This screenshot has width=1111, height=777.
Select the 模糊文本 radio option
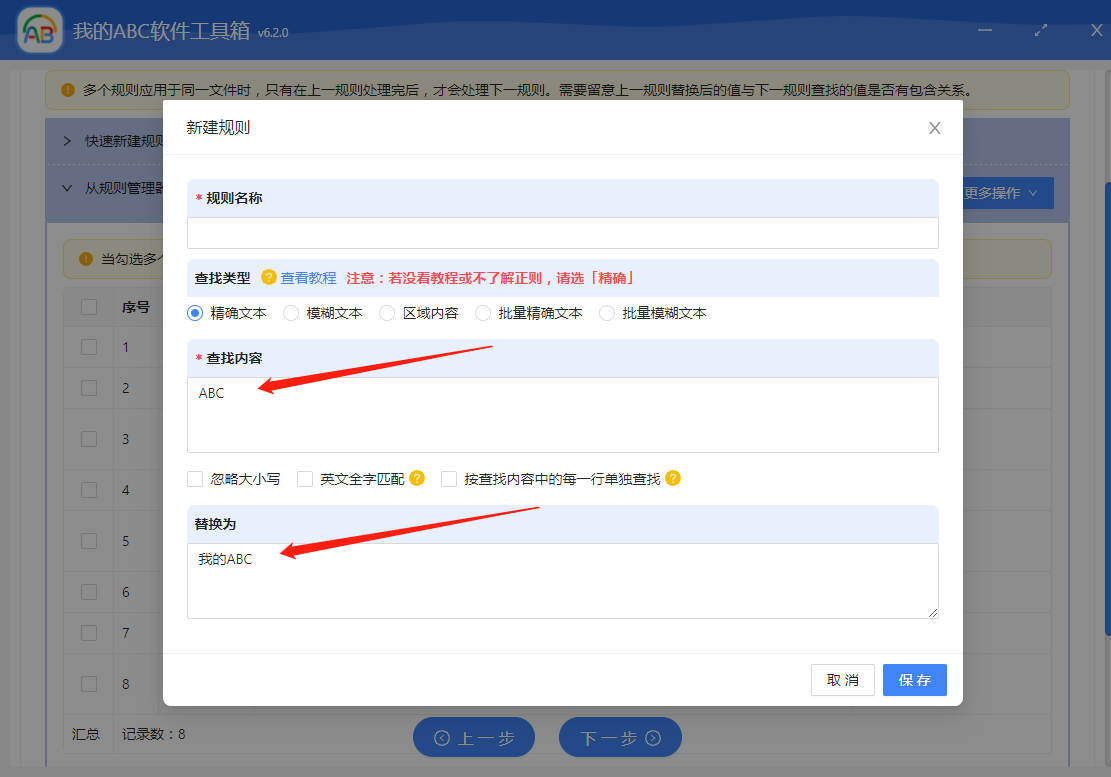click(291, 313)
